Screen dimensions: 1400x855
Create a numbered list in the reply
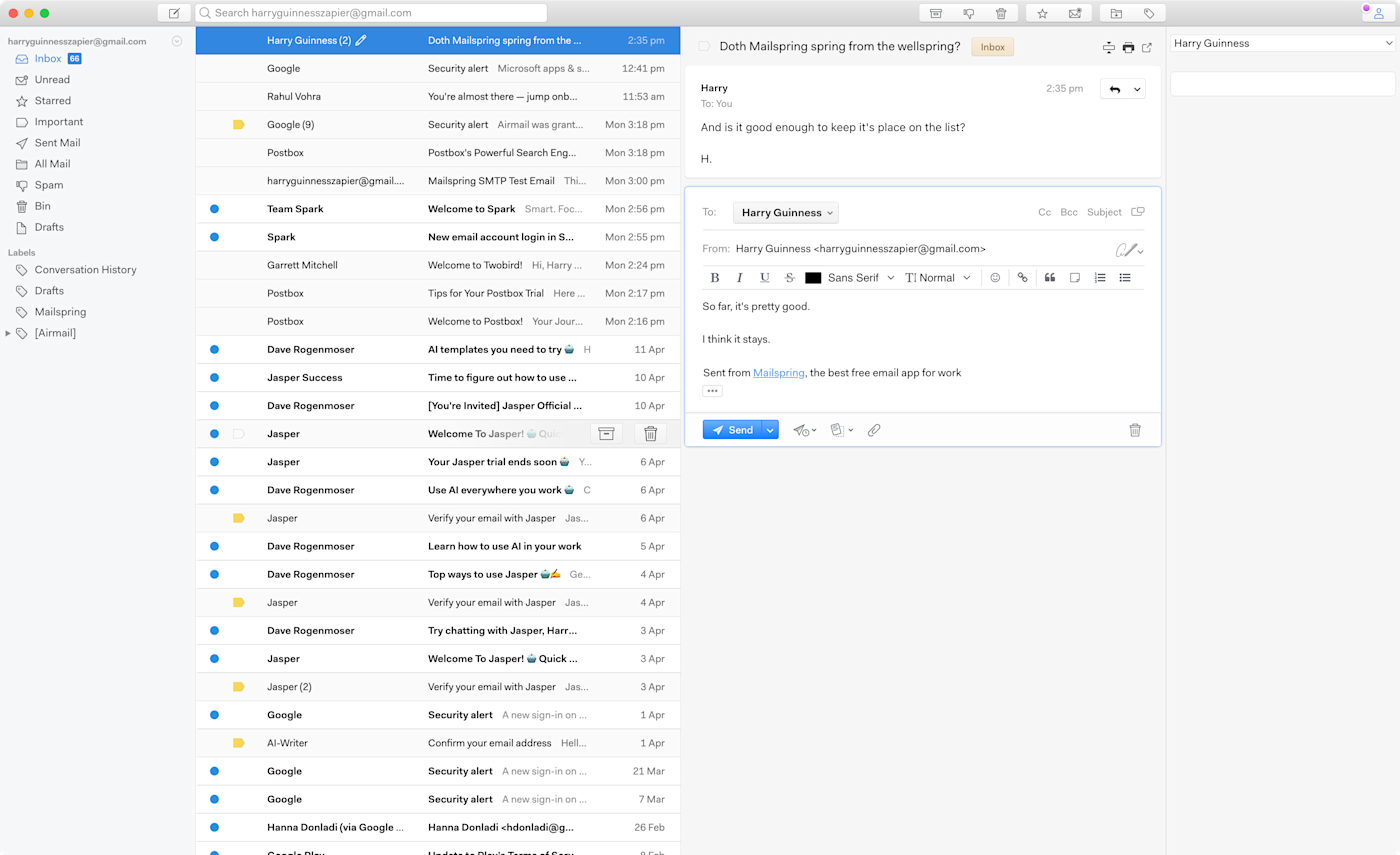pos(1100,278)
